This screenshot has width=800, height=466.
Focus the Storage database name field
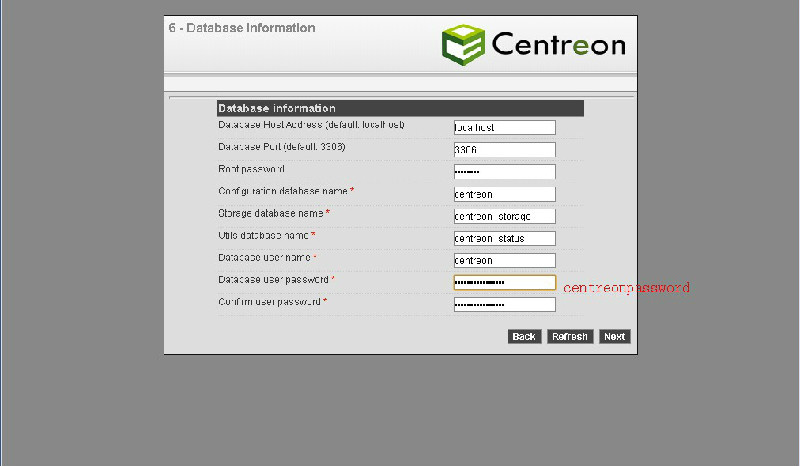(x=504, y=216)
